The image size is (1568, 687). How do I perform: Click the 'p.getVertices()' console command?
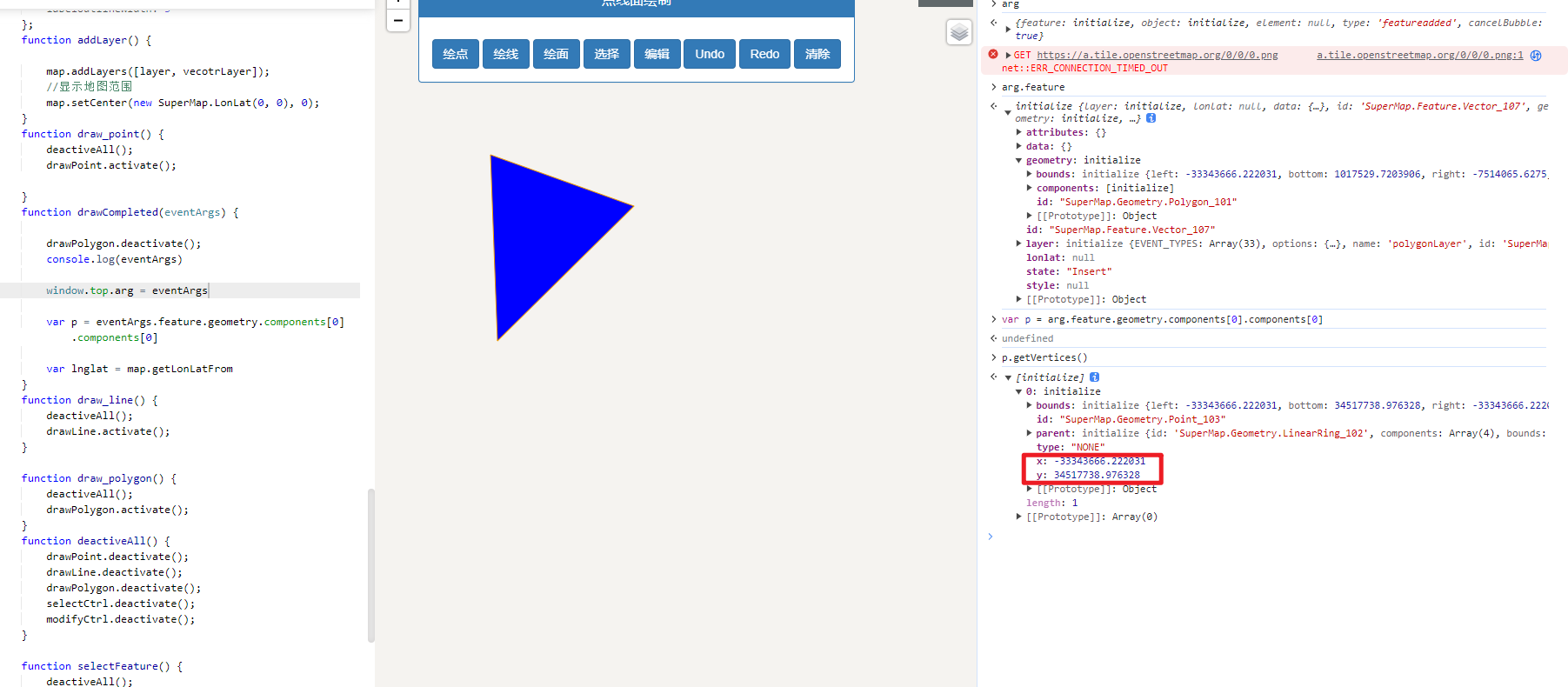[x=1044, y=357]
